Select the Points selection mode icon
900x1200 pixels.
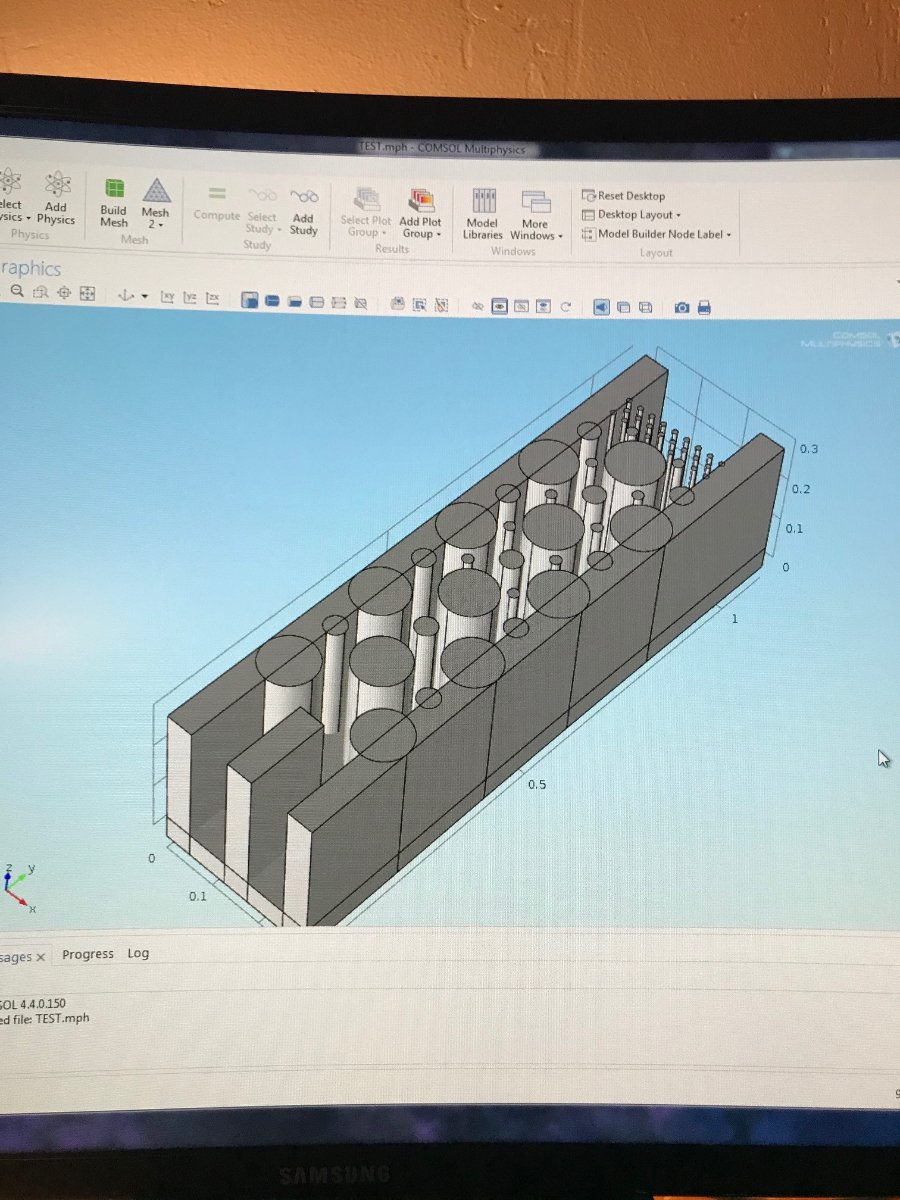pyautogui.click(x=337, y=302)
